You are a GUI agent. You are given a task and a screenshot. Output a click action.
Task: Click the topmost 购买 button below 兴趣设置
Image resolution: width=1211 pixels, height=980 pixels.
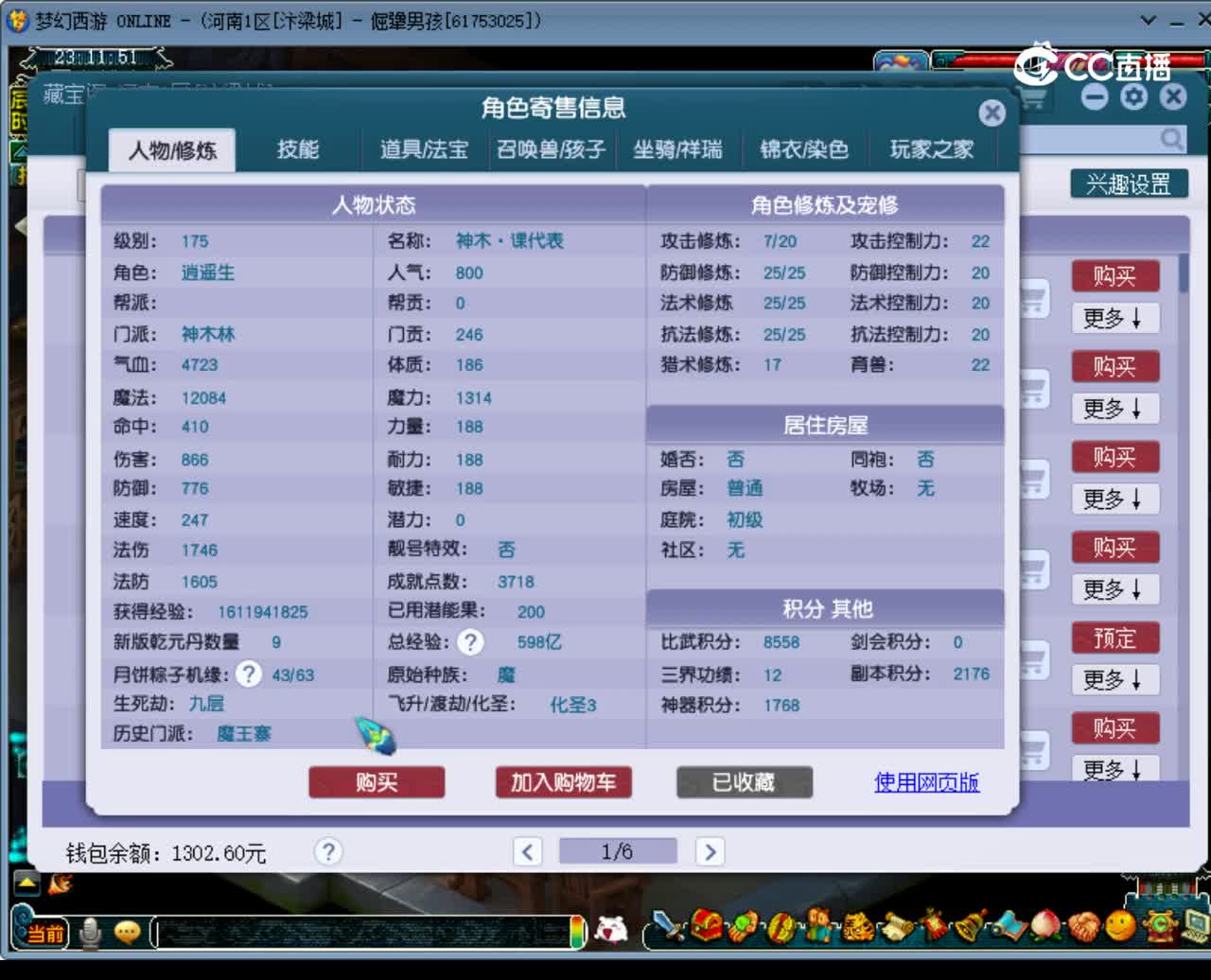click(1114, 276)
